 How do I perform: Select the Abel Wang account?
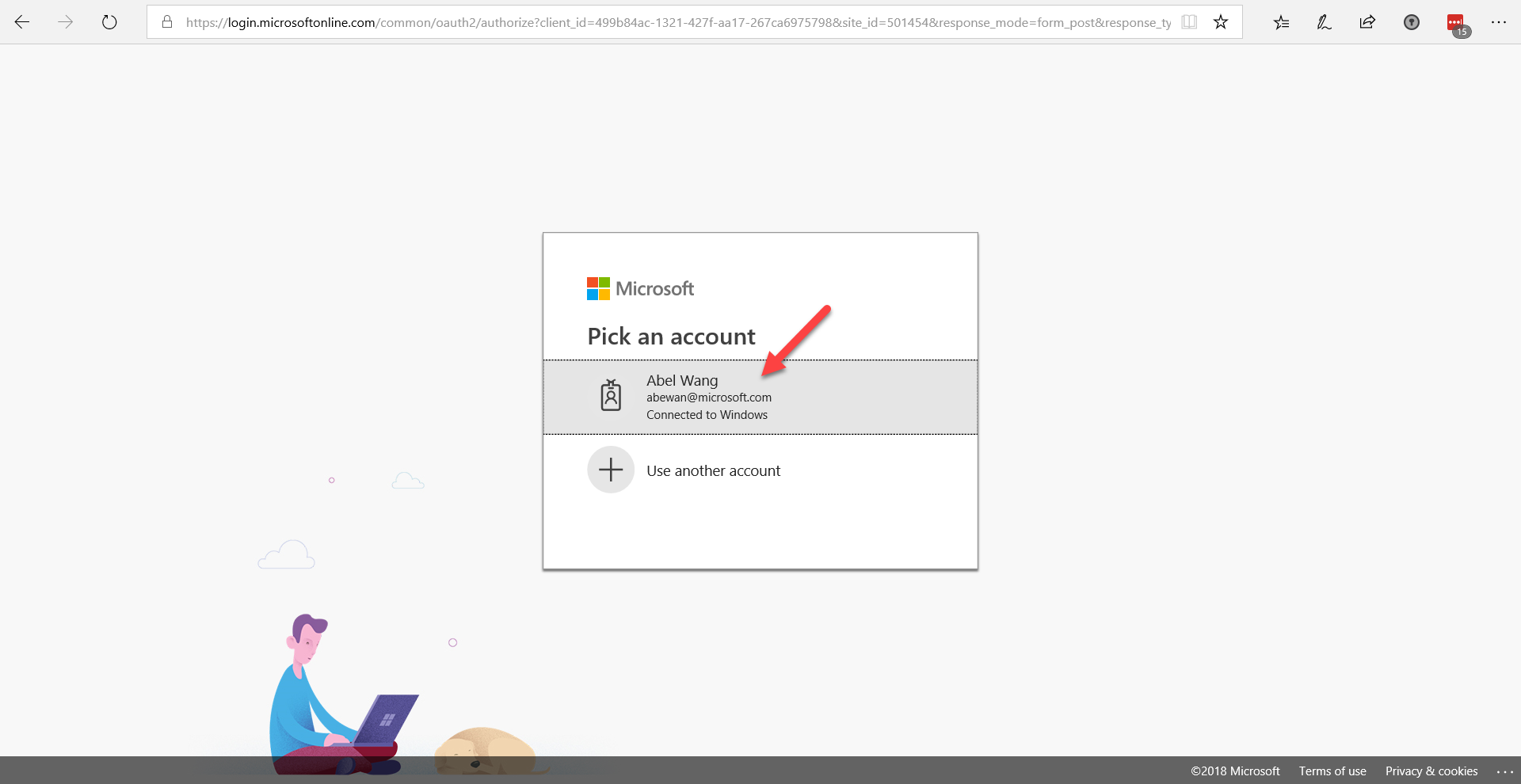(x=760, y=397)
